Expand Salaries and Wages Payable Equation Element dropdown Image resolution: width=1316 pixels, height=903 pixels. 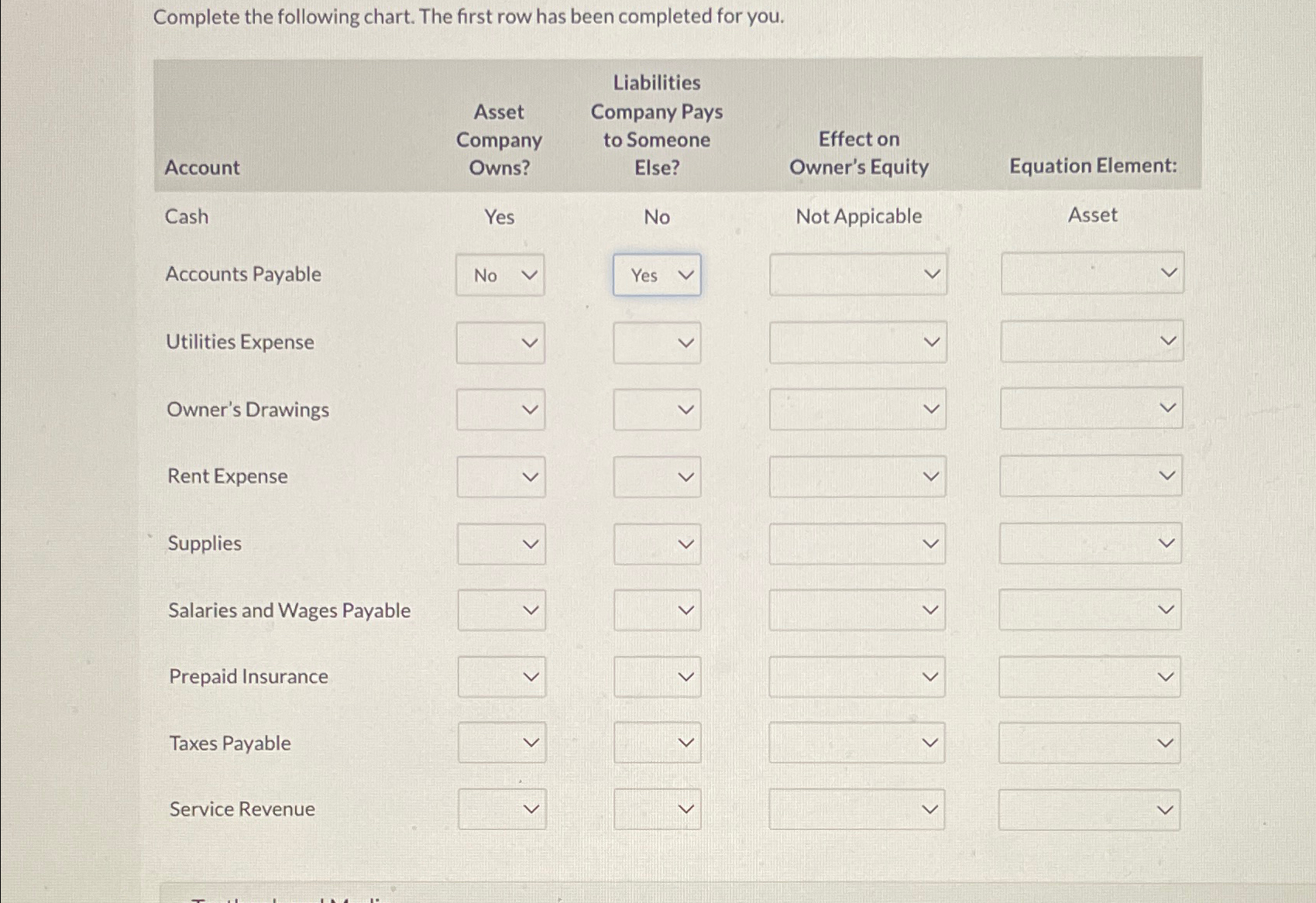(1090, 609)
